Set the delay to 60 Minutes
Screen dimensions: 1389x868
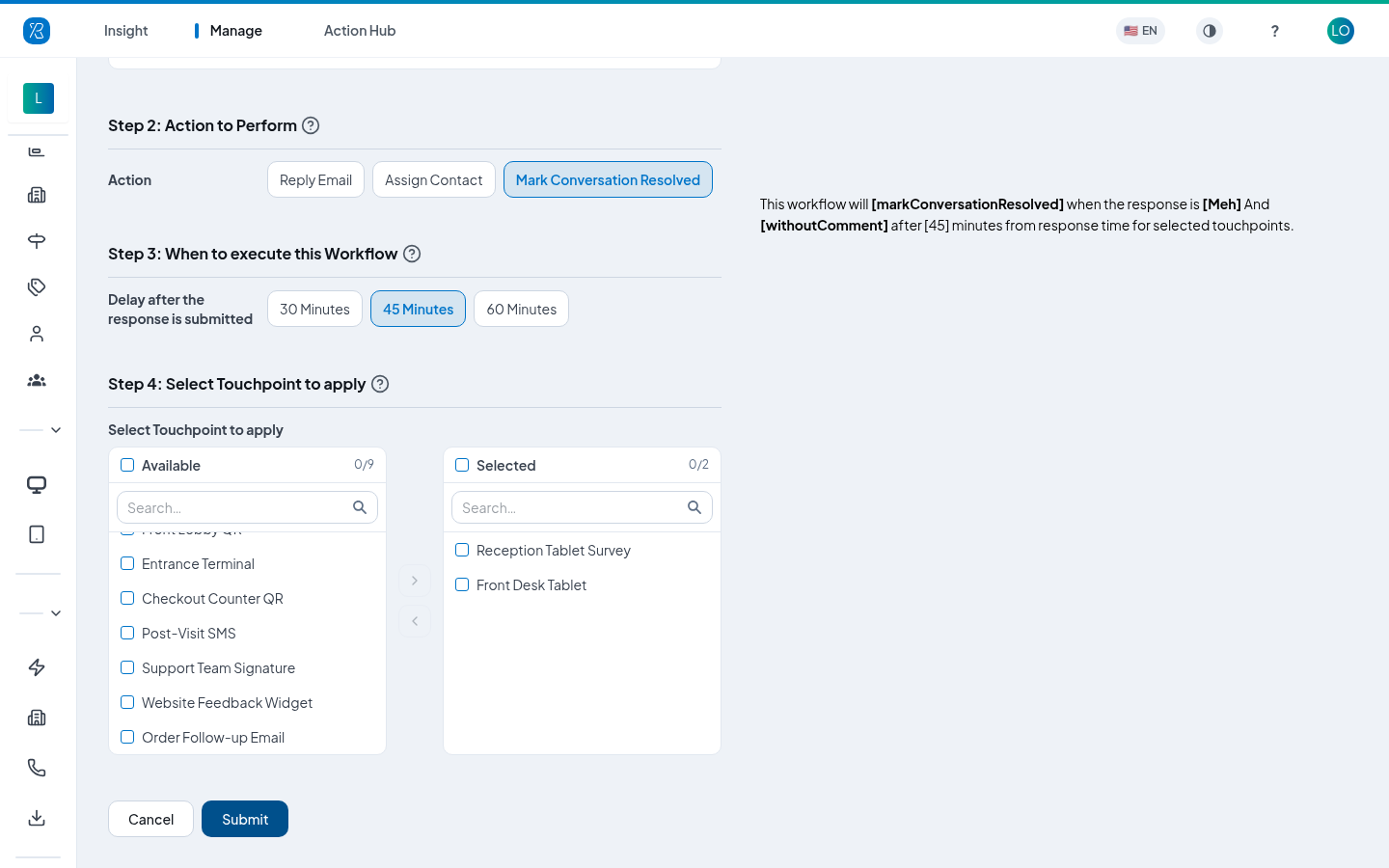(x=521, y=309)
